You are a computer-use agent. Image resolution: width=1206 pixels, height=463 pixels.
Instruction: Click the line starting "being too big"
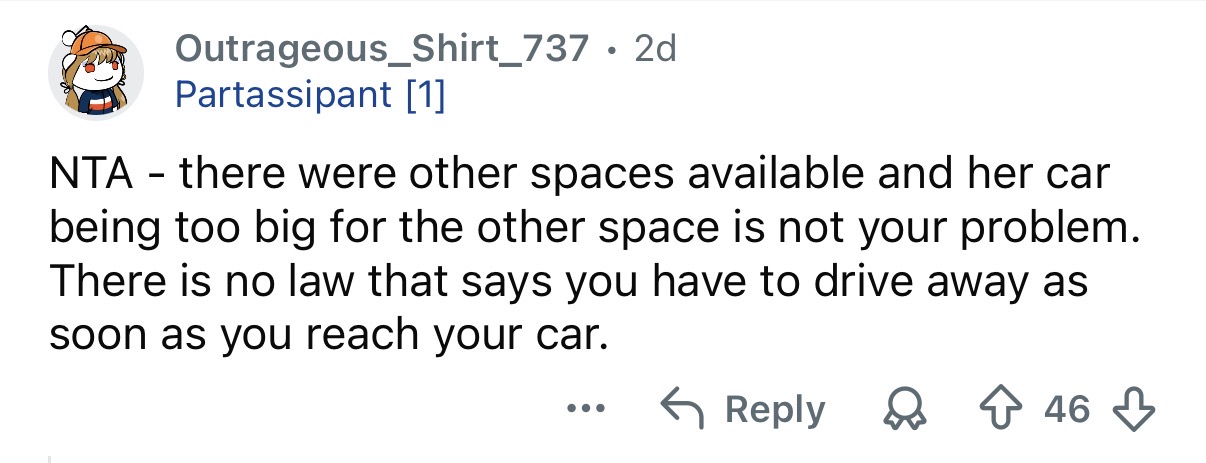(594, 230)
